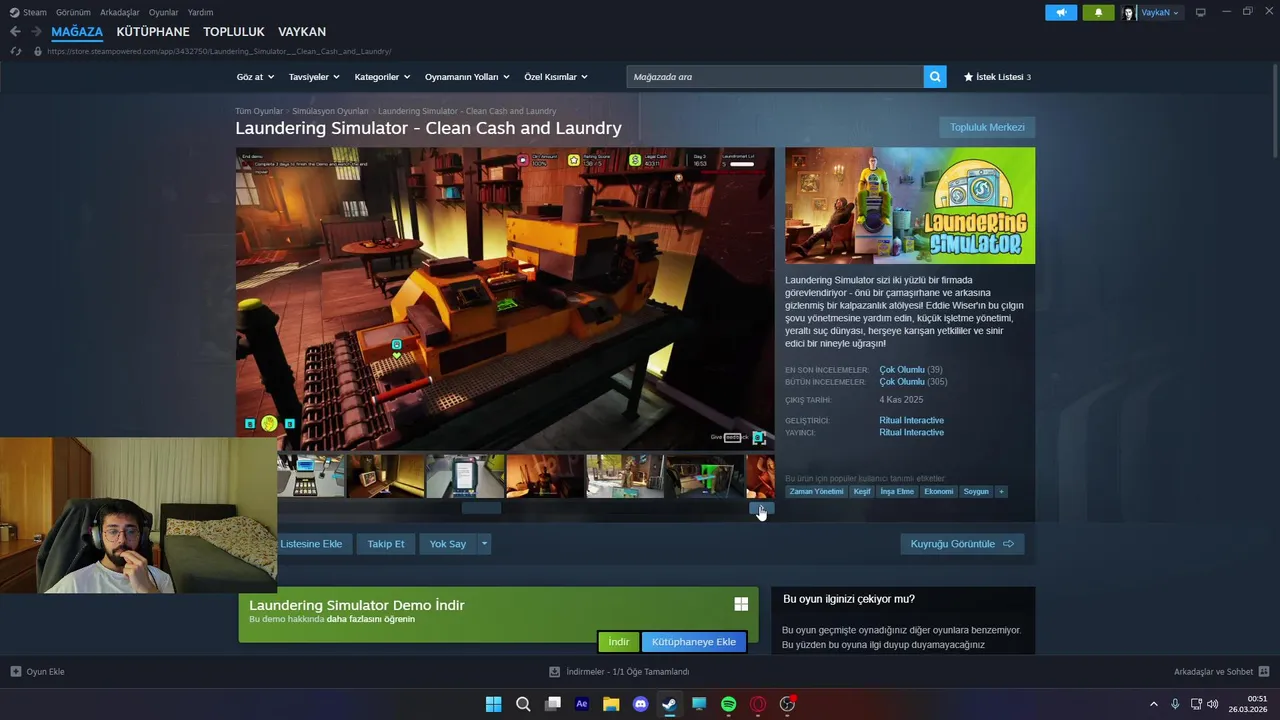Click the Soygun tag
Viewport: 1280px width, 720px height.
point(976,491)
